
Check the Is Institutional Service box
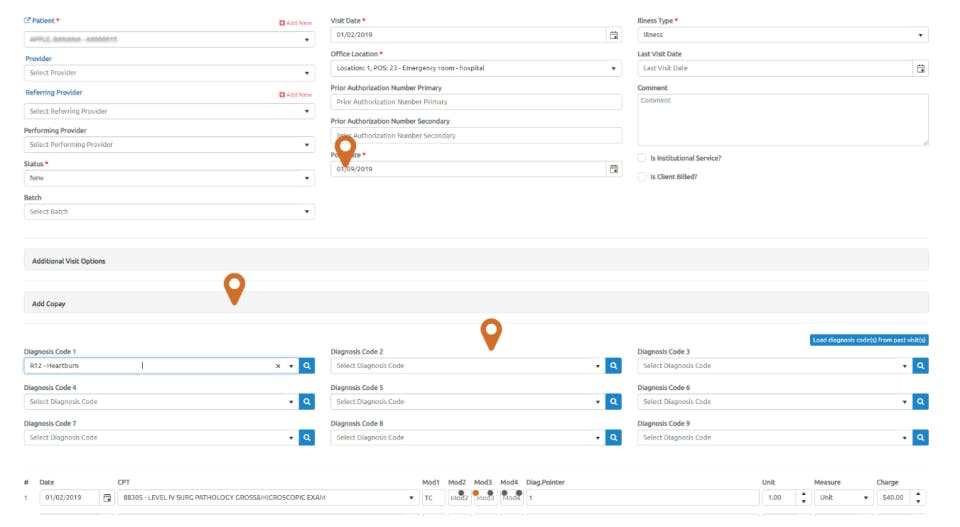[x=642, y=158]
